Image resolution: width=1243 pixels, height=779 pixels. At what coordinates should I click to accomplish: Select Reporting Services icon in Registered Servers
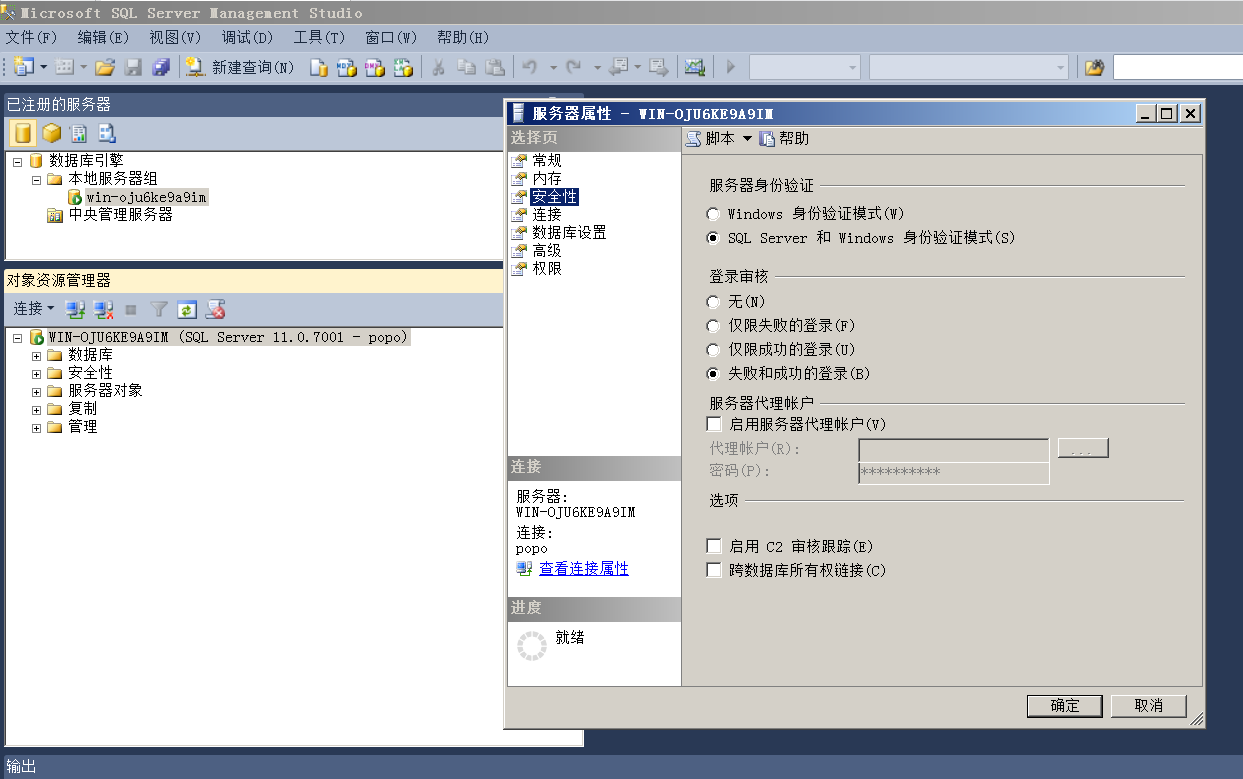(78, 133)
